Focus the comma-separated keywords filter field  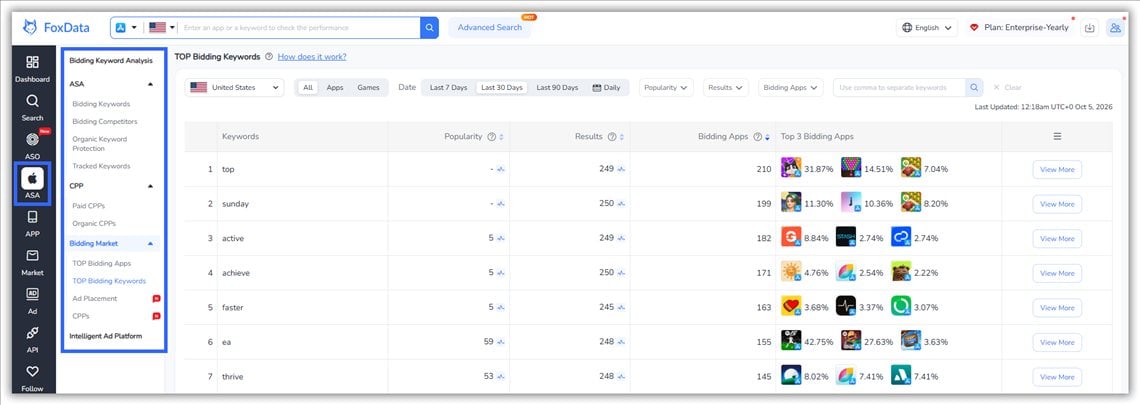click(x=899, y=87)
